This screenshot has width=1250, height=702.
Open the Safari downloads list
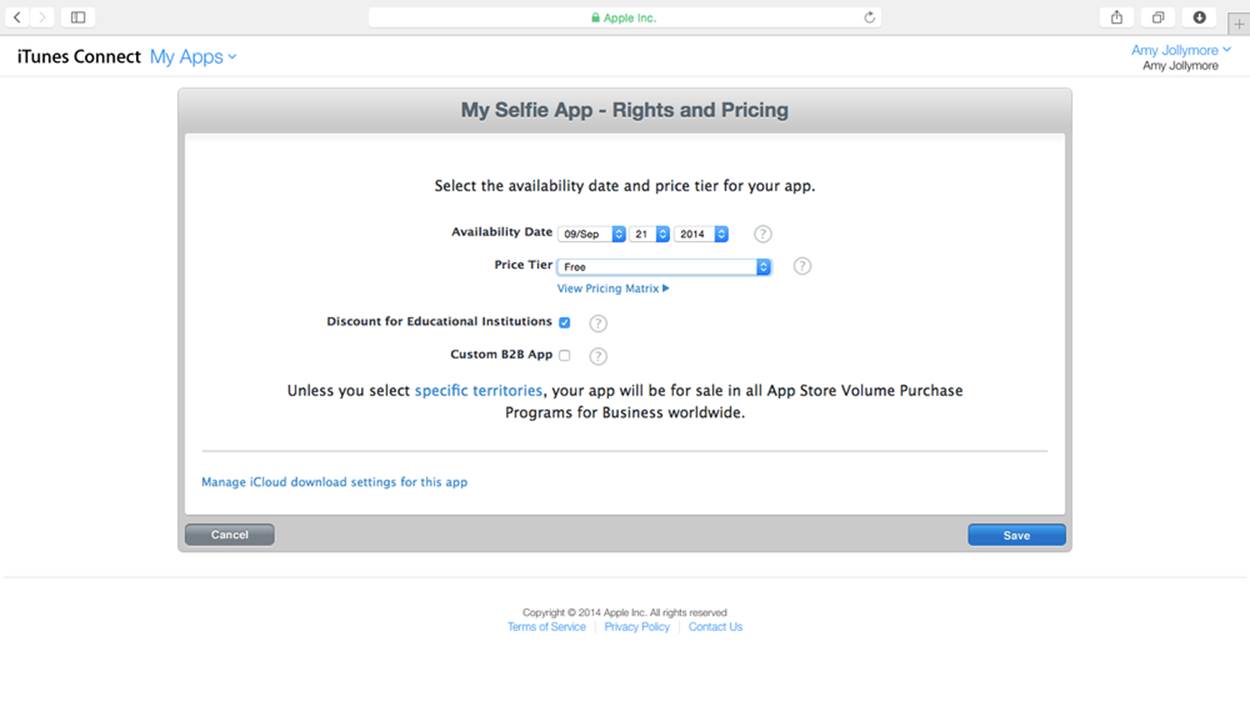(1199, 17)
